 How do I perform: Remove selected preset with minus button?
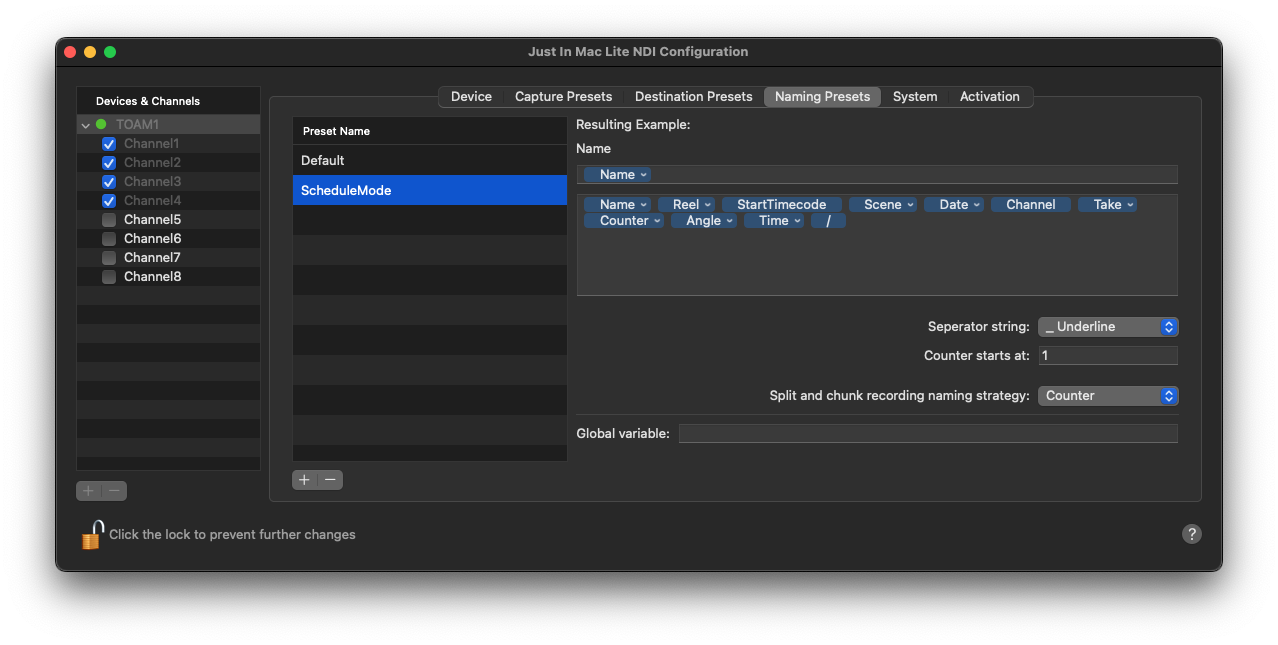pyautogui.click(x=330, y=480)
